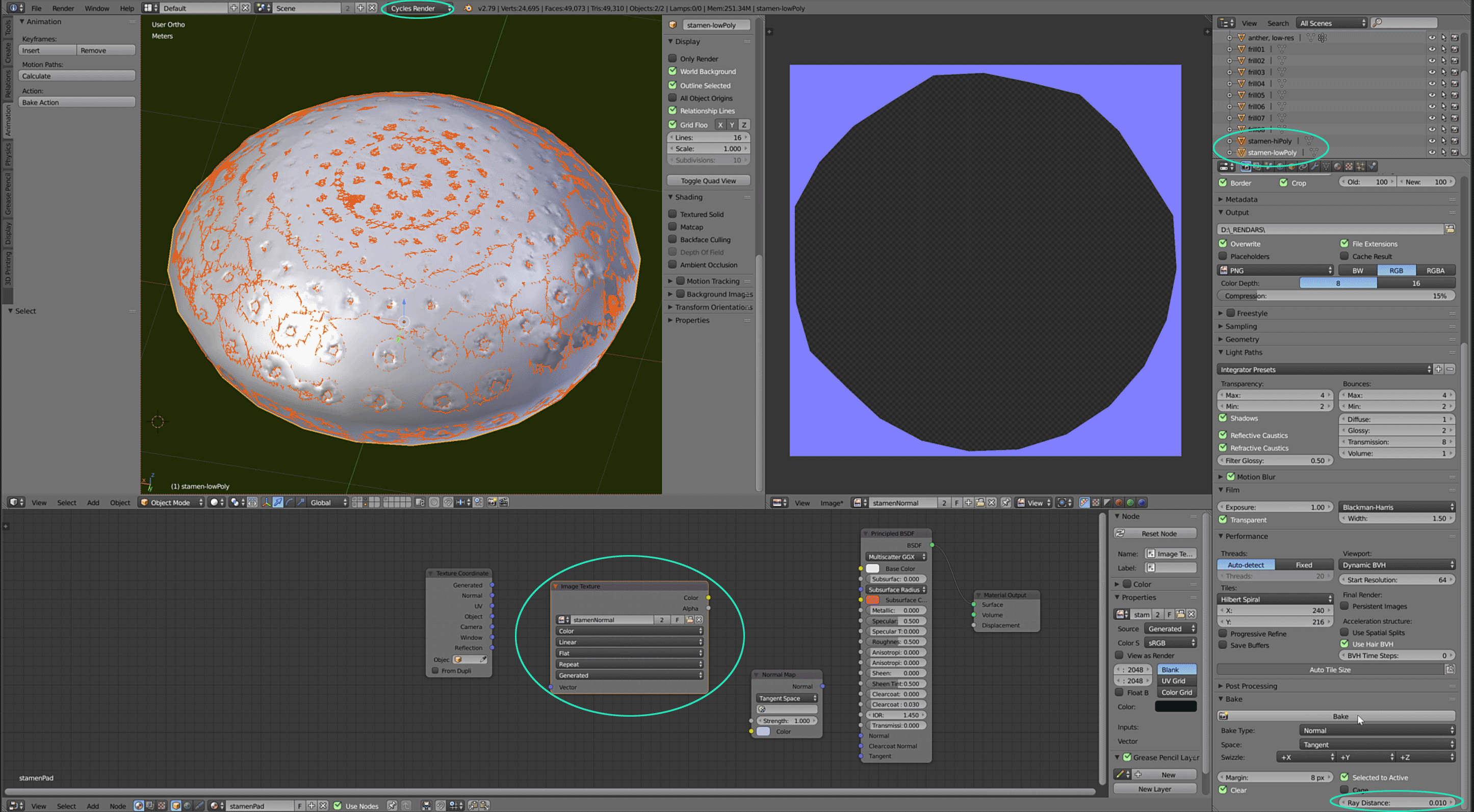The height and width of the screenshot is (812, 1474).
Task: Open the Render Layers properties tab
Action: (x=1257, y=167)
